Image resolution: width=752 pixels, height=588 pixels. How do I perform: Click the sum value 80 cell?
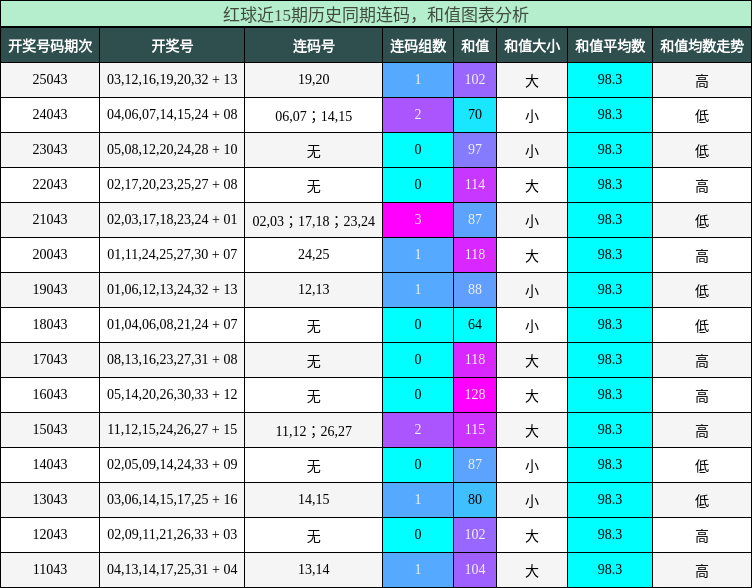tap(475, 500)
